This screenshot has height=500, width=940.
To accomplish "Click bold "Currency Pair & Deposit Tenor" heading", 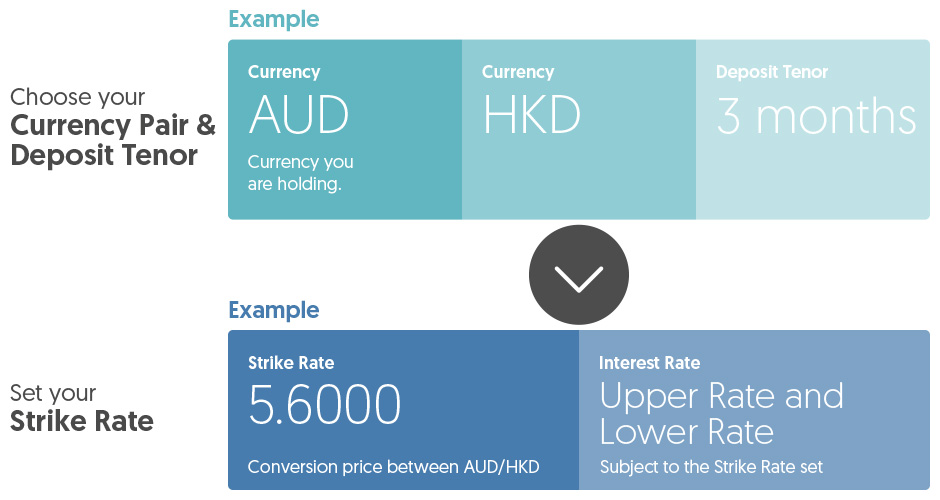I will click(112, 141).
